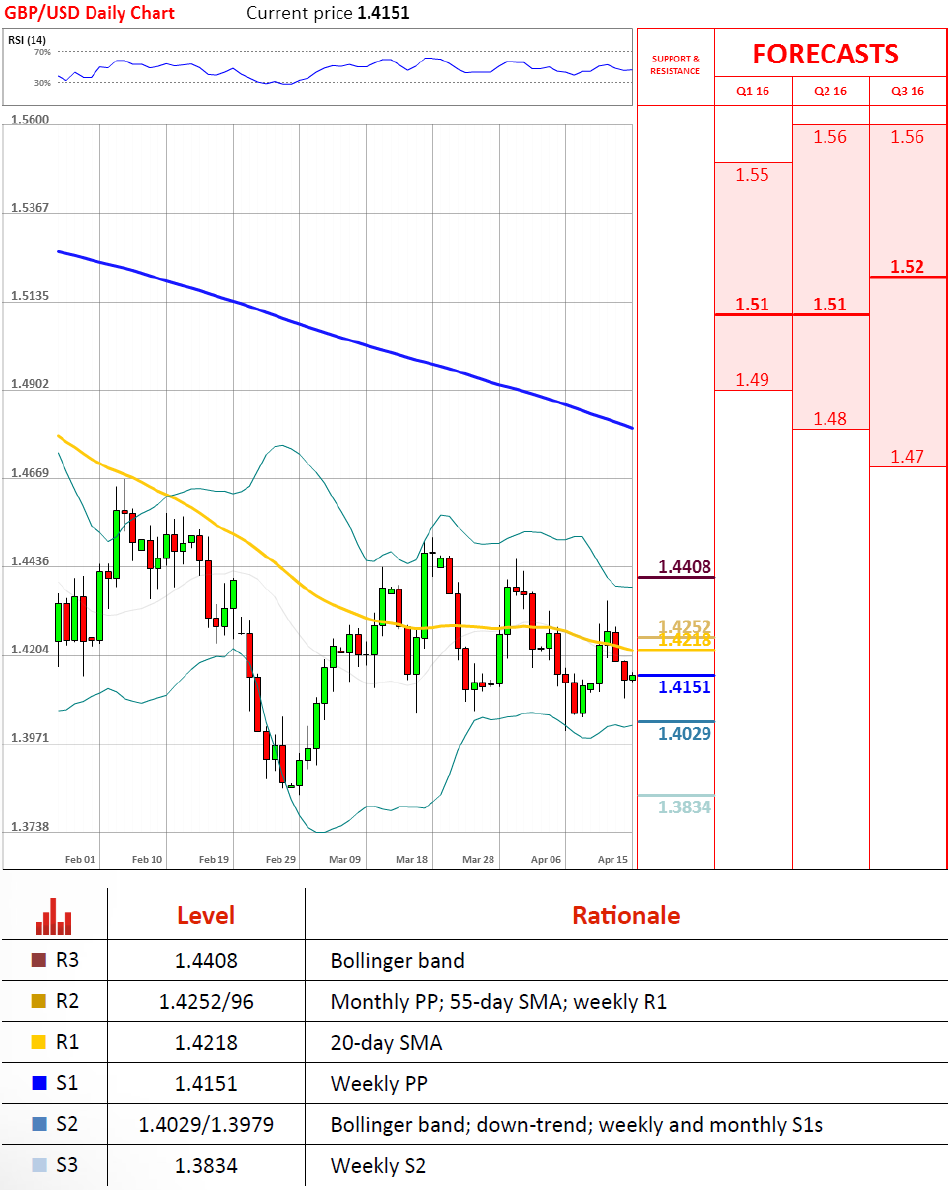The image size is (952, 1190).
Task: Click the R3 dark red color swatch
Action: (x=39, y=960)
